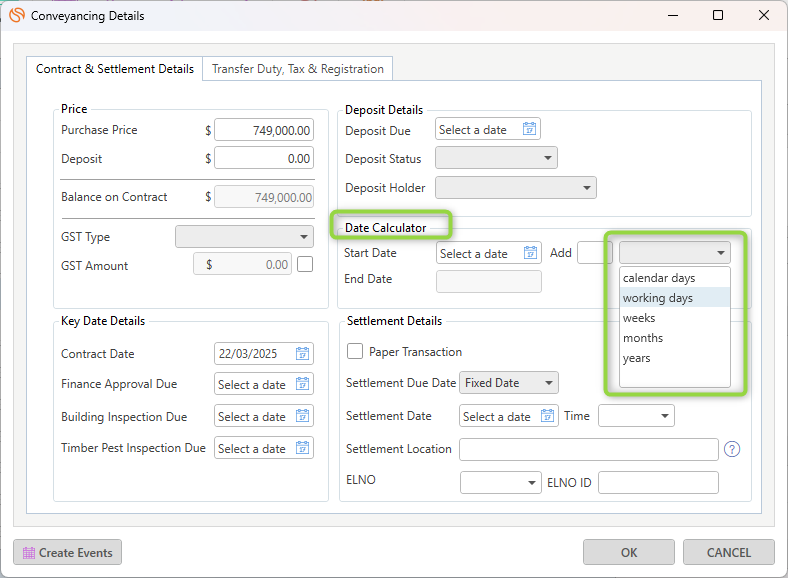This screenshot has width=788, height=578.
Task: Open the Deposit Due calendar picker icon
Action: click(x=530, y=129)
